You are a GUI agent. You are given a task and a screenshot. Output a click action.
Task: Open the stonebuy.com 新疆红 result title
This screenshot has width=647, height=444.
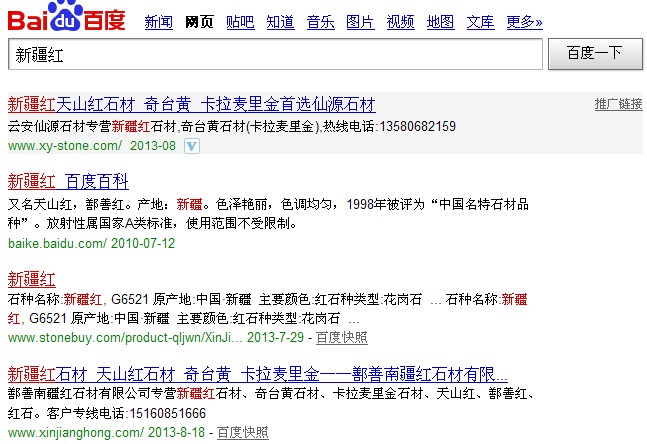pyautogui.click(x=31, y=277)
